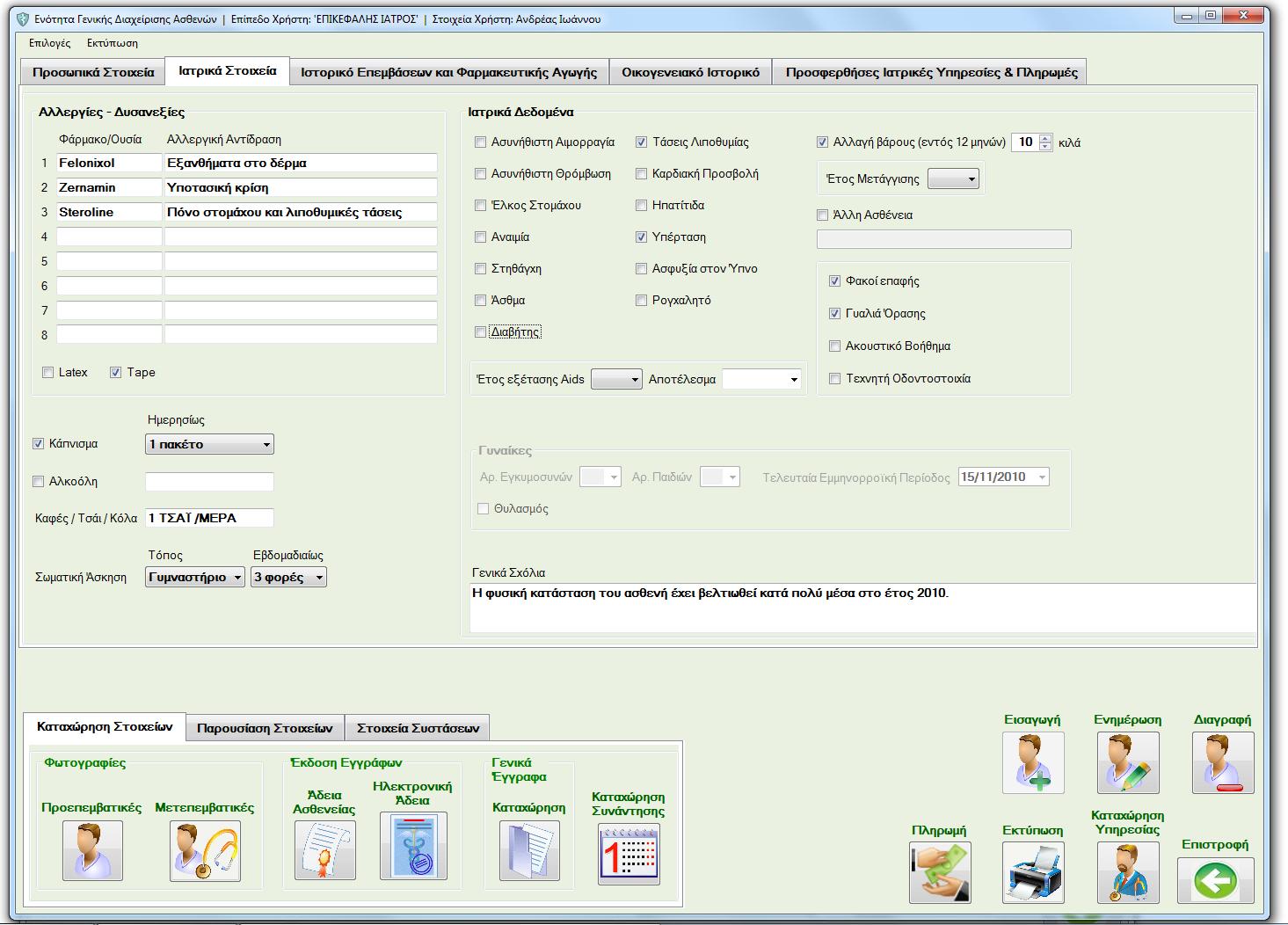Click the Εκτύπωση printer icon
1288x925 pixels.
coord(1033,872)
